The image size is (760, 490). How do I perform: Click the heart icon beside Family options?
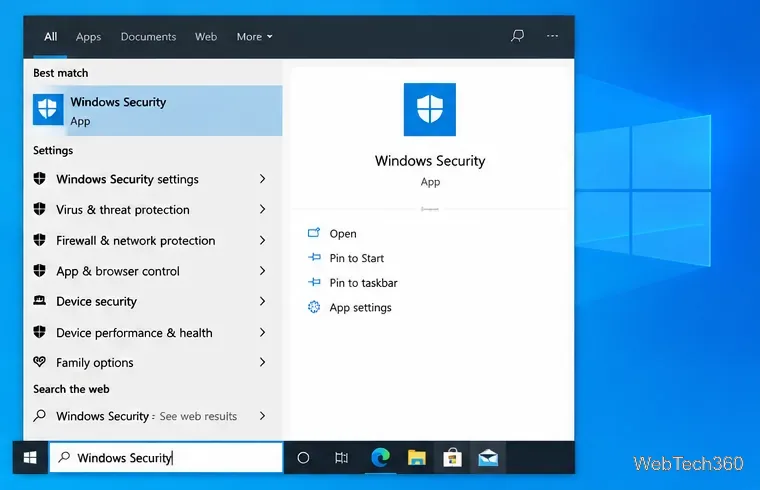click(40, 362)
